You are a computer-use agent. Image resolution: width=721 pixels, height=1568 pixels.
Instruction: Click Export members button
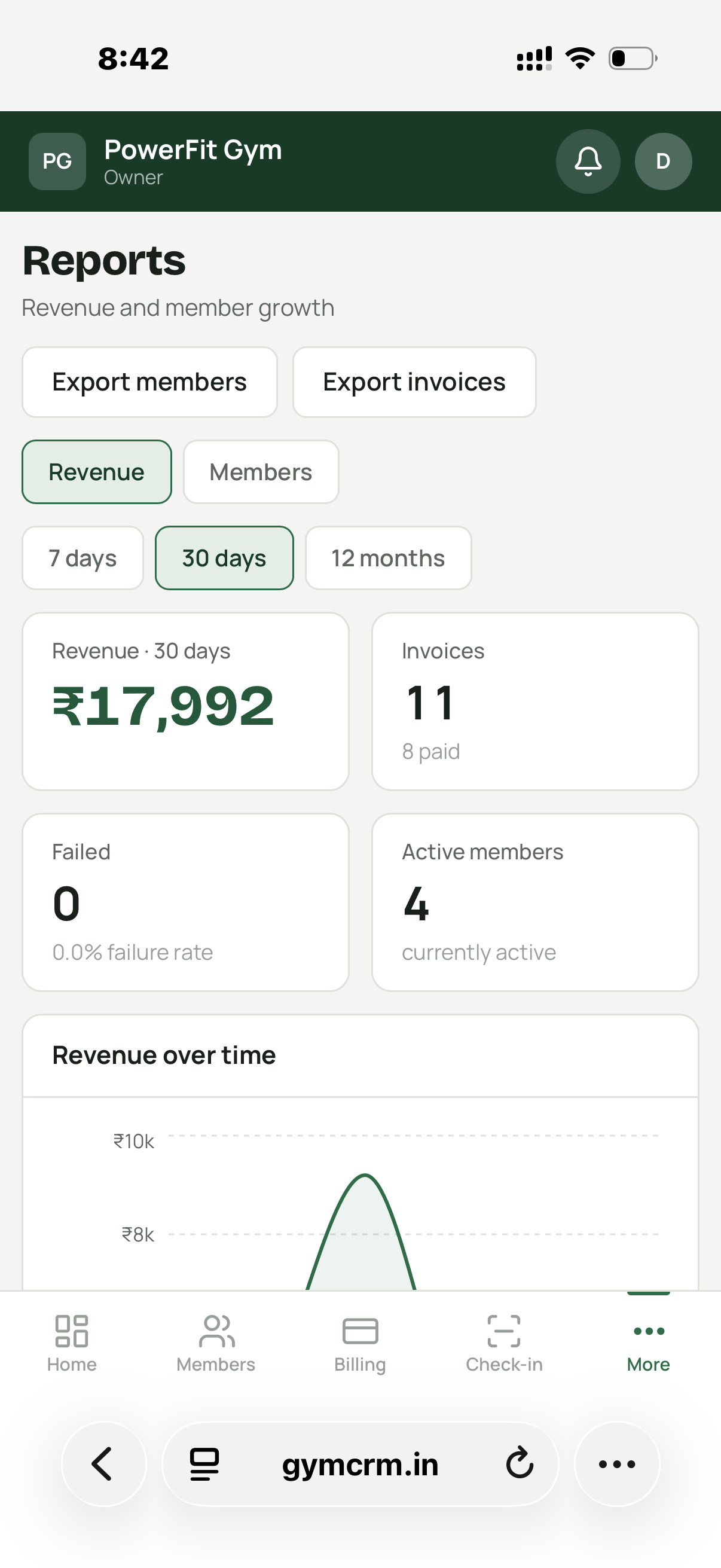[x=149, y=382]
